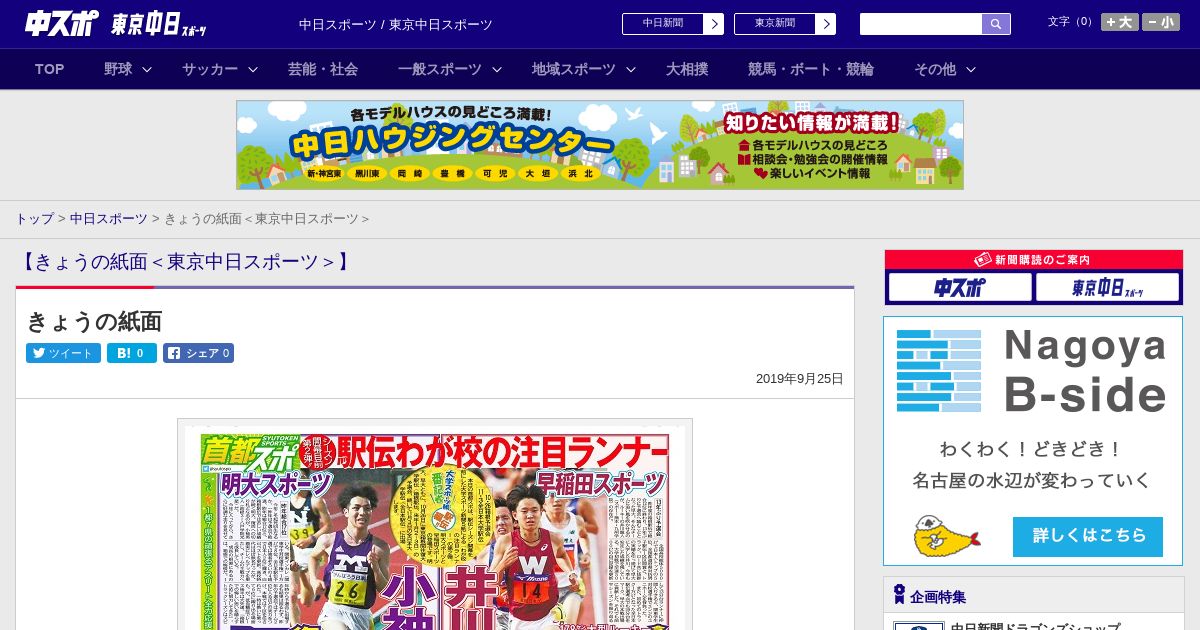Open the 大相撲 menu item

687,69
